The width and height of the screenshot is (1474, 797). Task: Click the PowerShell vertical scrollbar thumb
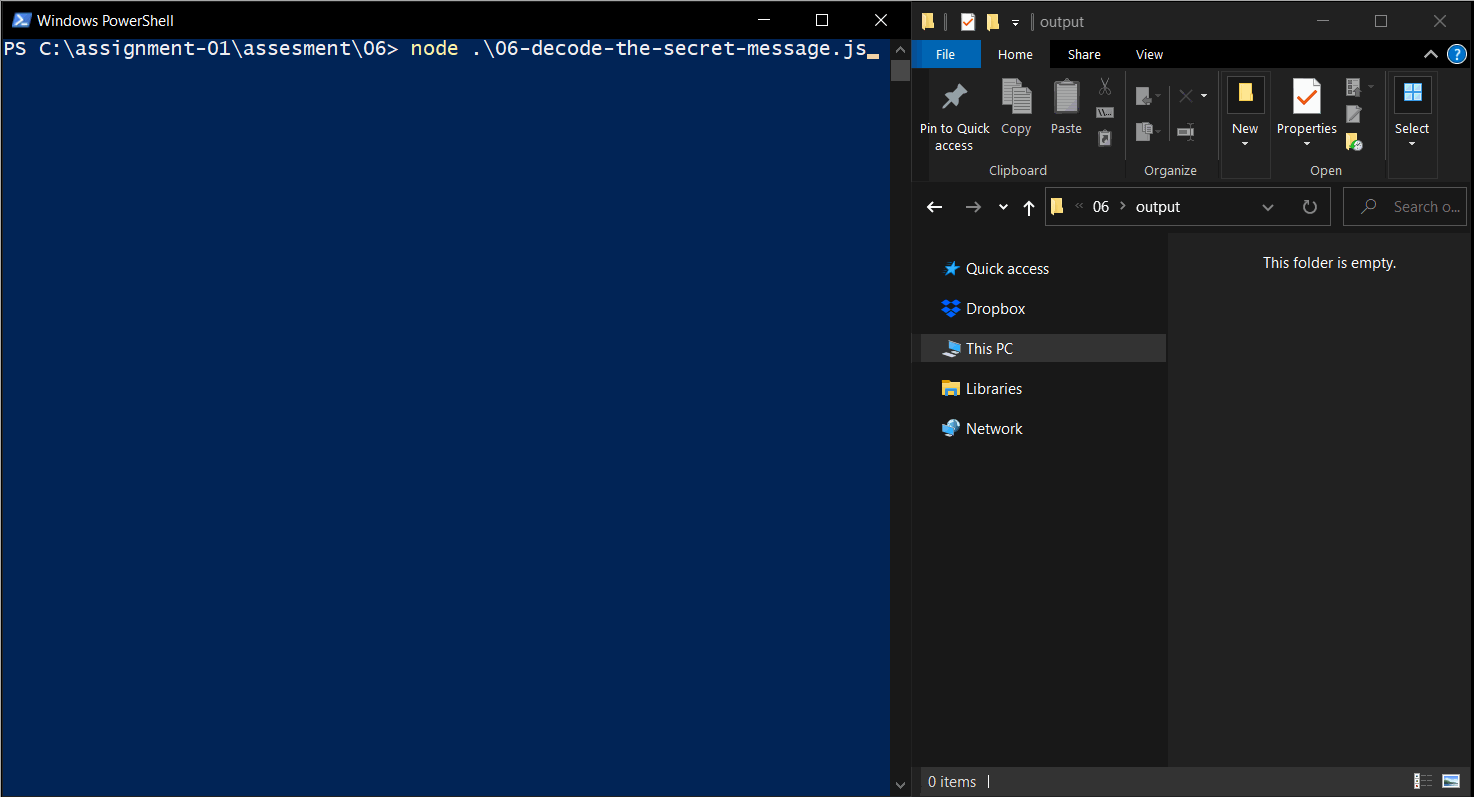click(x=900, y=70)
